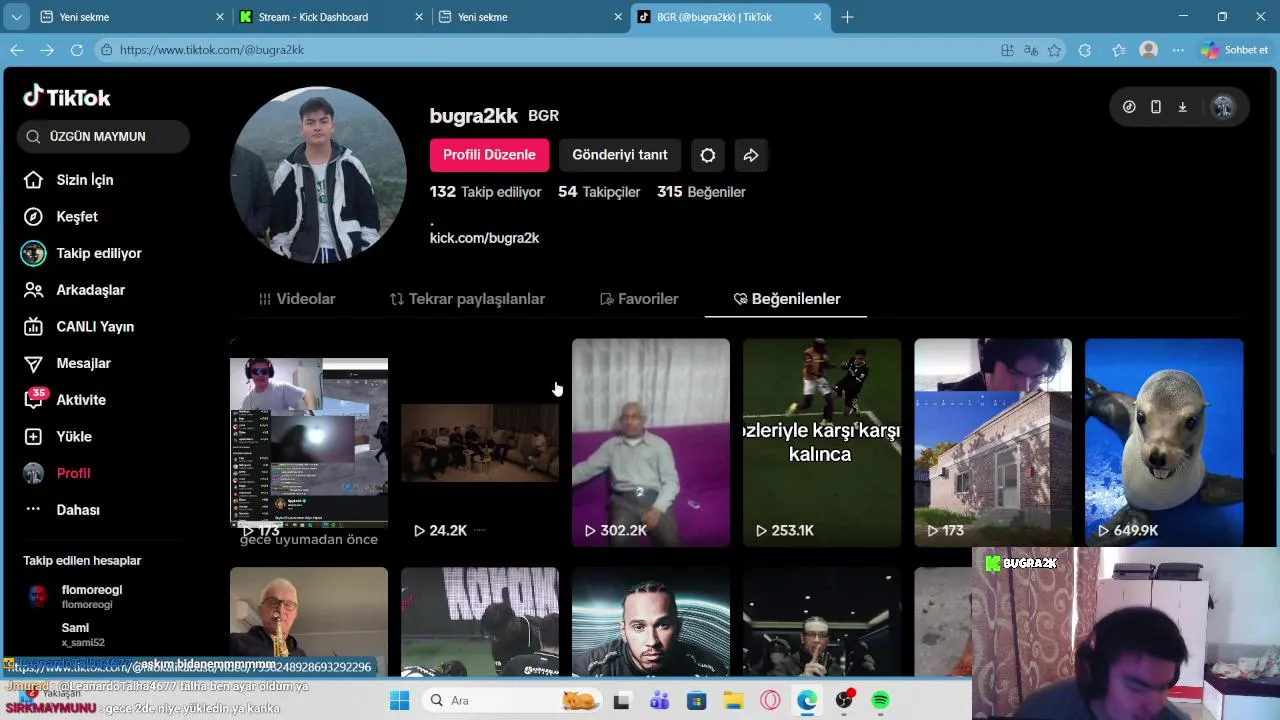Go back in browser history

click(x=17, y=50)
